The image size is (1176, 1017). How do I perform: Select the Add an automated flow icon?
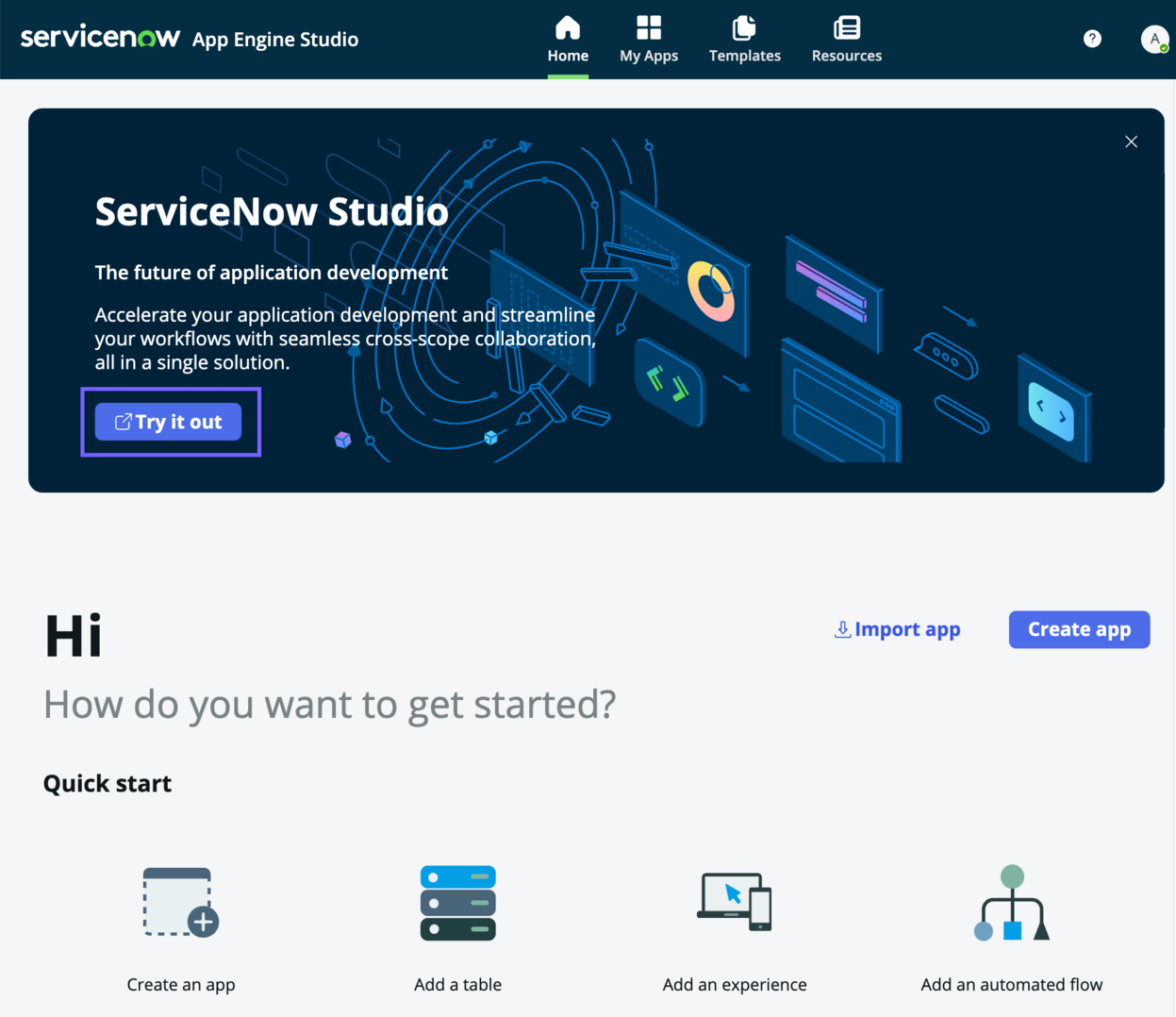click(1012, 903)
